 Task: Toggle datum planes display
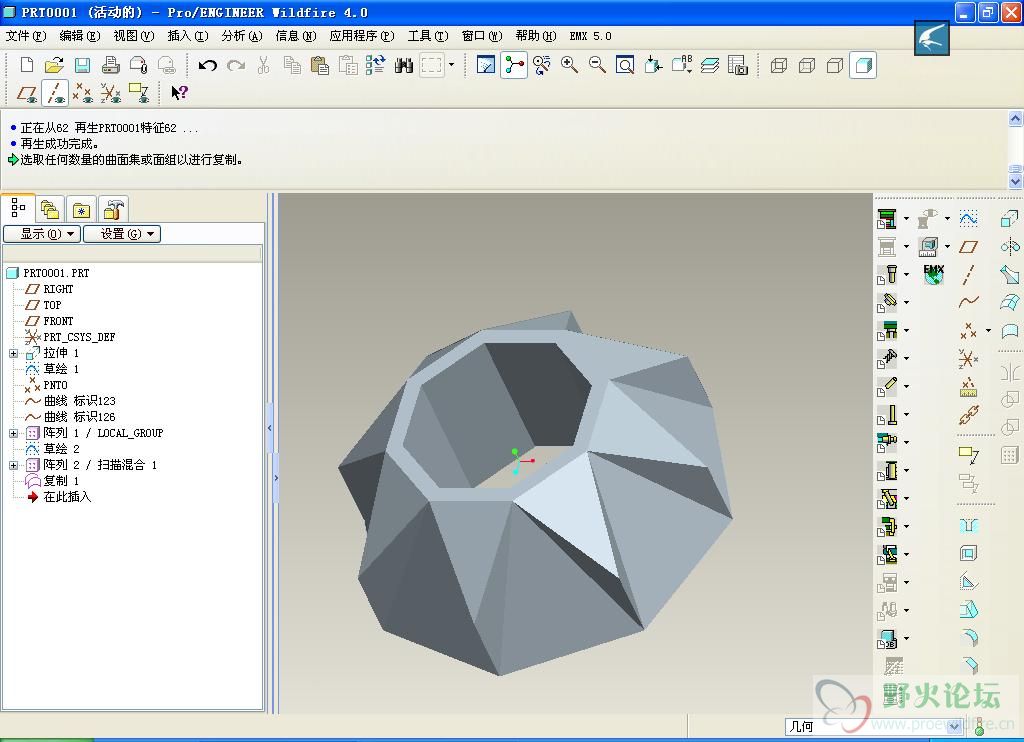point(26,93)
